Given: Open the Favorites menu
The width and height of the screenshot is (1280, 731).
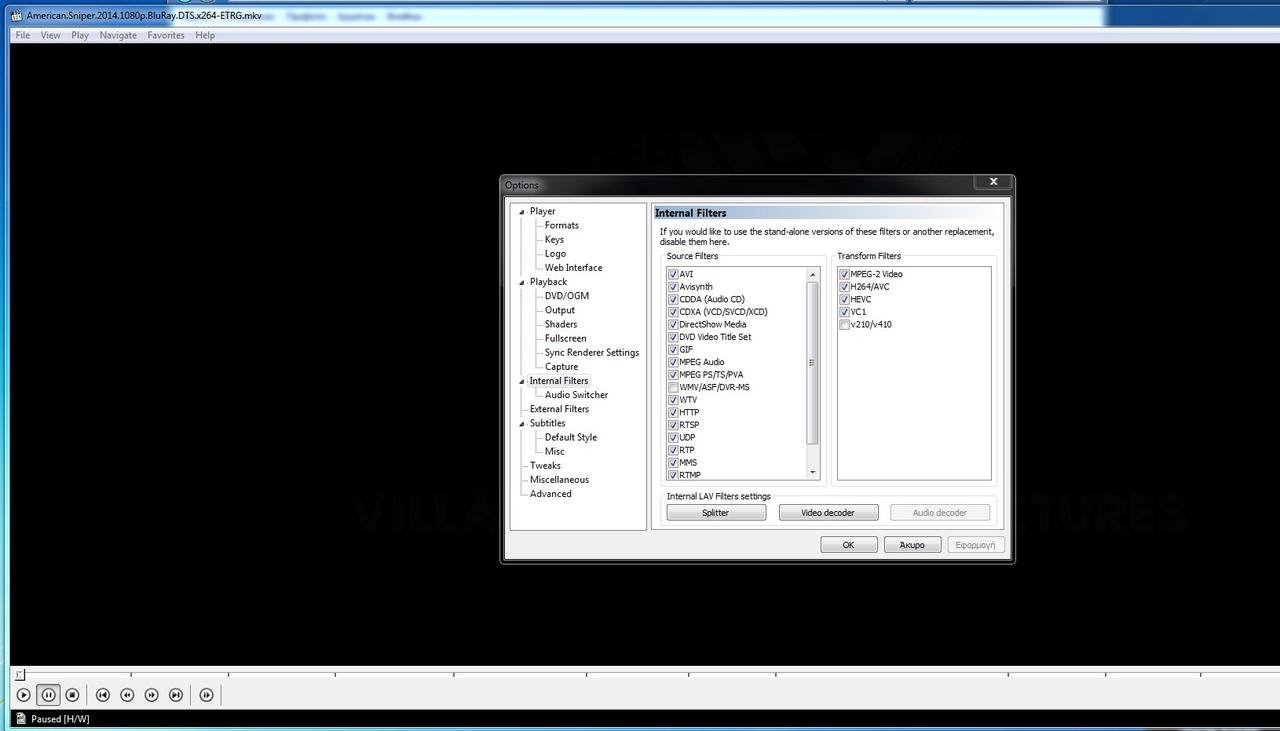Looking at the screenshot, I should pos(165,35).
